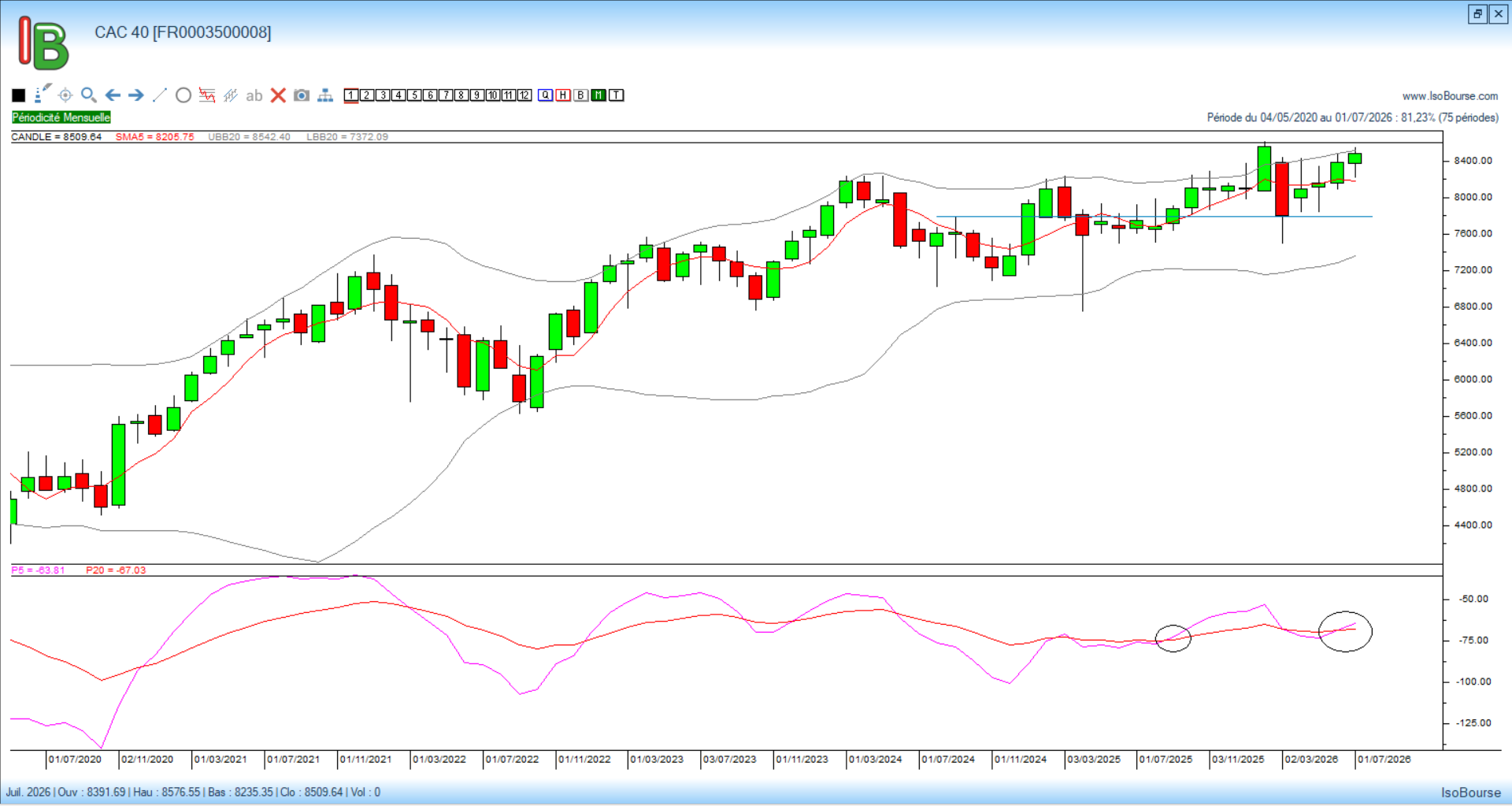The image size is (1512, 806).
Task: Select numbered box 4
Action: click(x=398, y=95)
